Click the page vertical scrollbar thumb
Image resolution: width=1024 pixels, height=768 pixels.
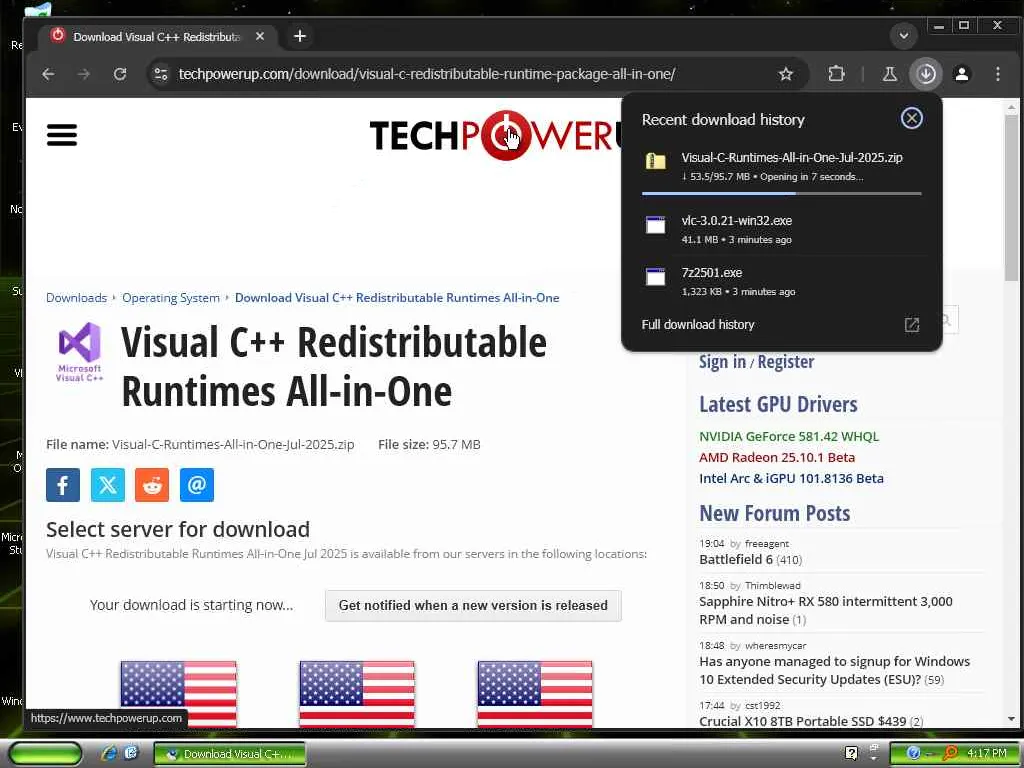(1011, 199)
